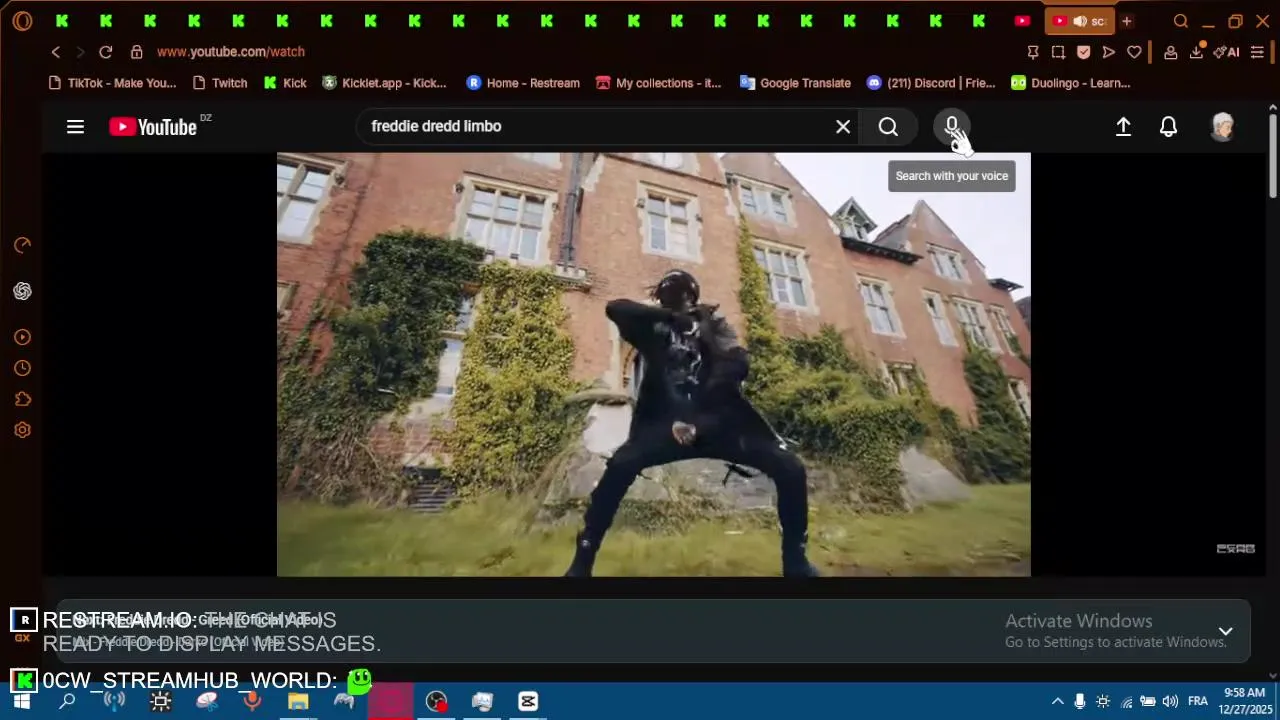Add page to bookmarks with heart icon
The image size is (1280, 720).
pos(1134,52)
